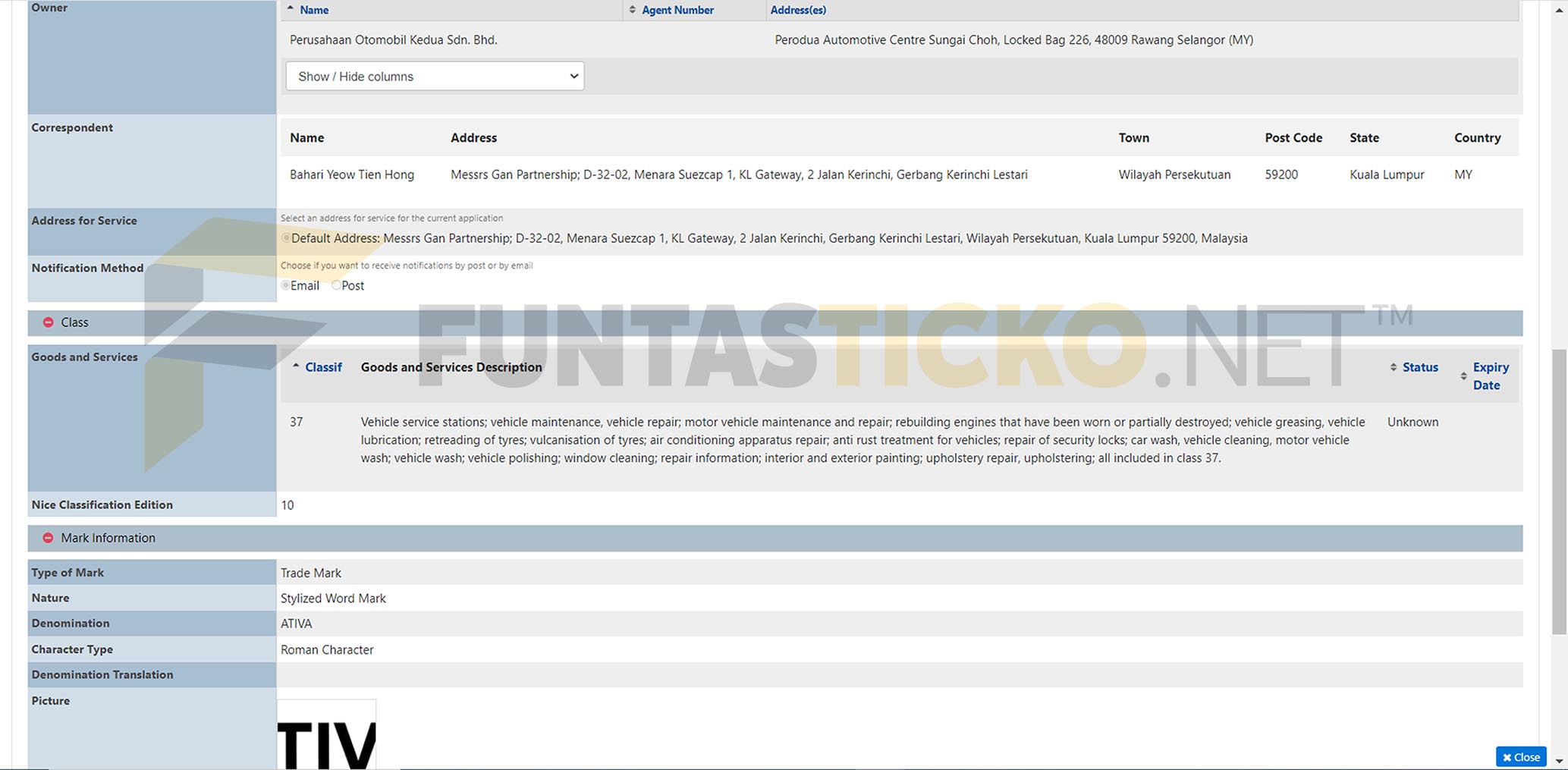
Task: Click the Status column header
Action: point(1420,367)
